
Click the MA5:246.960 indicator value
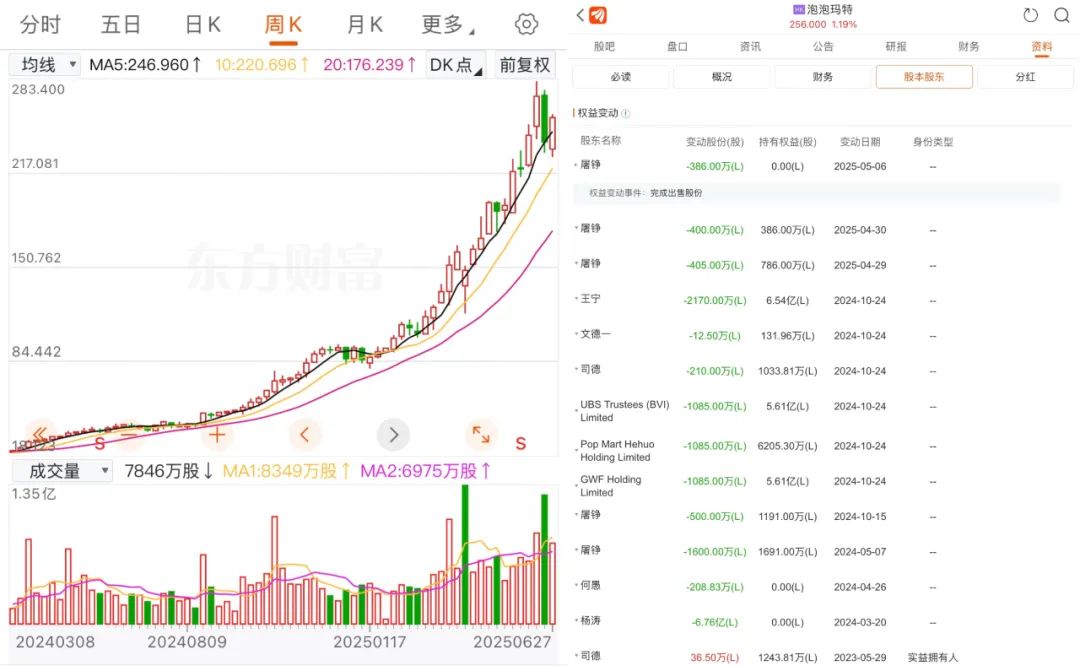click(145, 65)
